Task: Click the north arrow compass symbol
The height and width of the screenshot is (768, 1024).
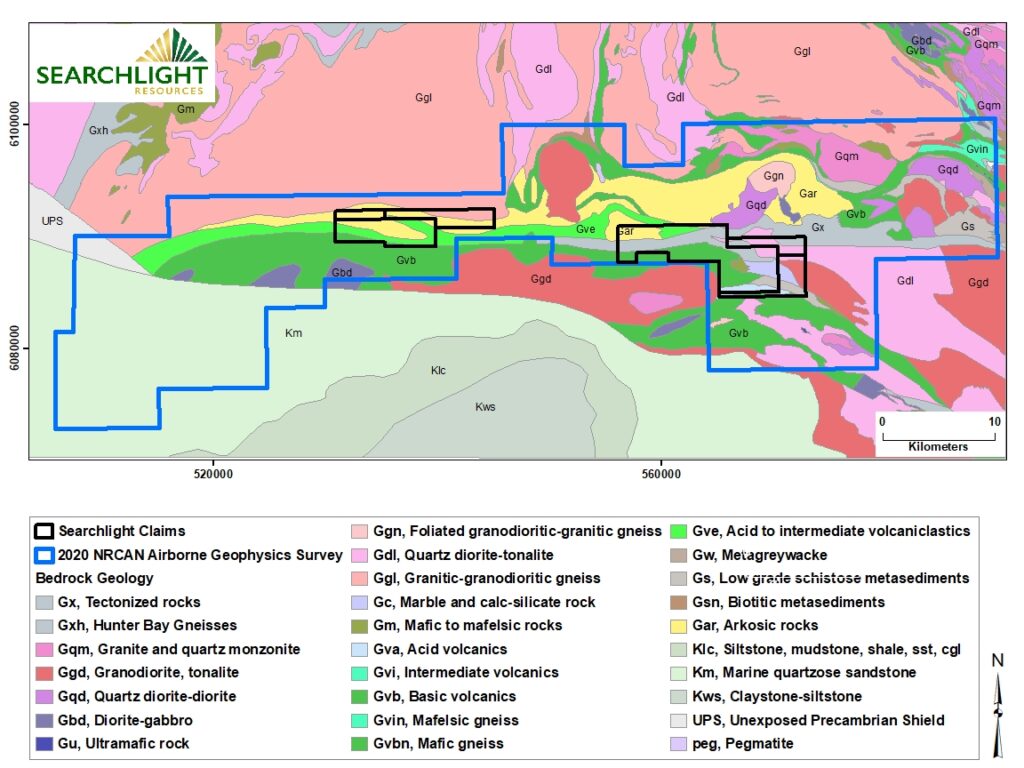Action: click(x=997, y=705)
